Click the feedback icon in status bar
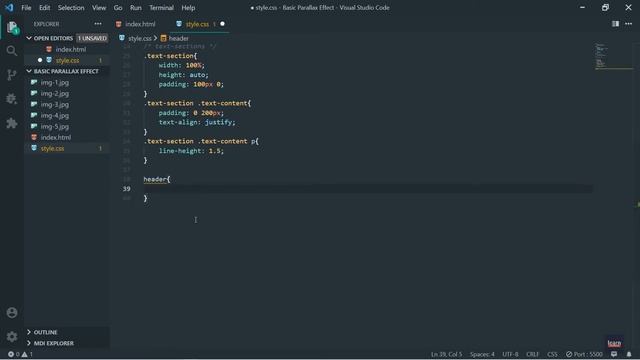Viewport: 640px width, 360px height. (x=614, y=354)
